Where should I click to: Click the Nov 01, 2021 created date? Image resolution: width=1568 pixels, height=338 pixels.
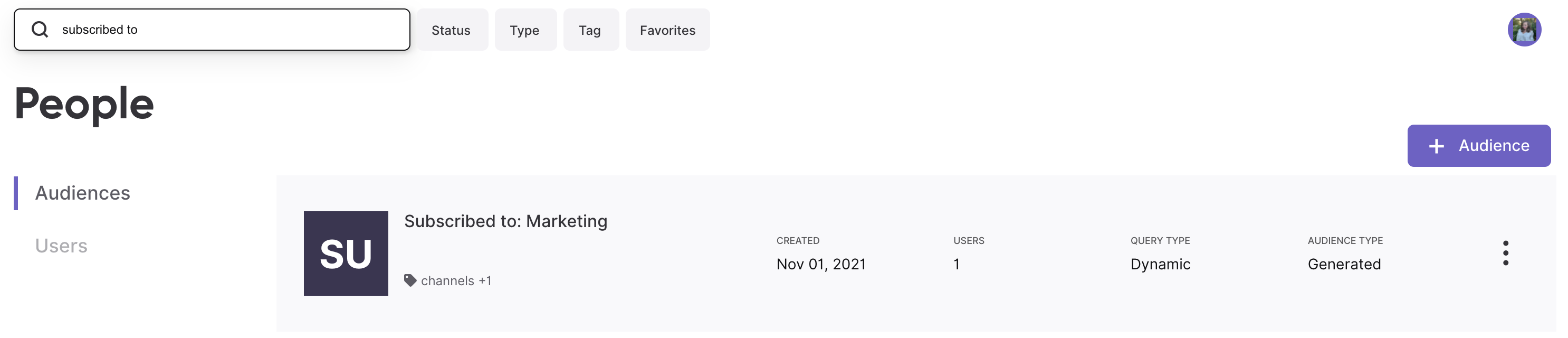(821, 264)
